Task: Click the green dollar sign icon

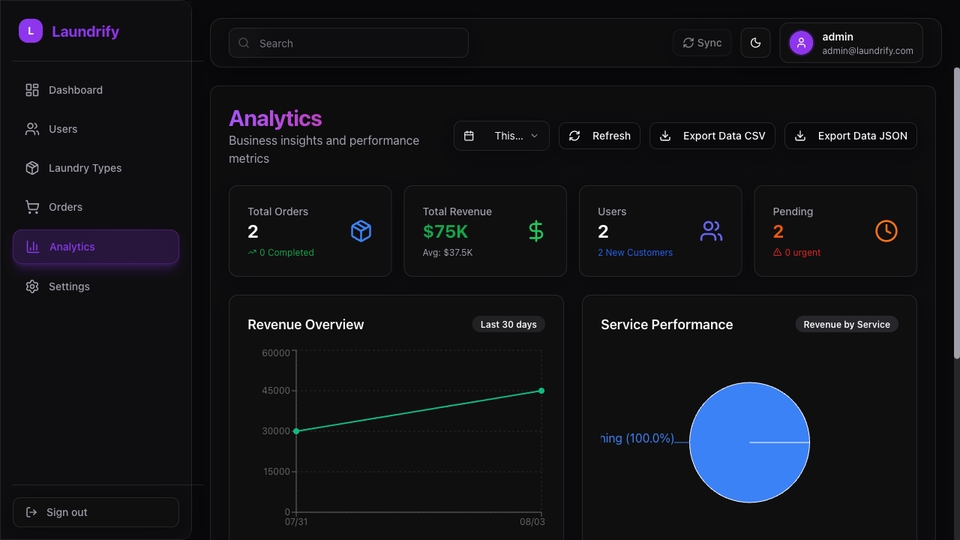Action: tap(536, 231)
